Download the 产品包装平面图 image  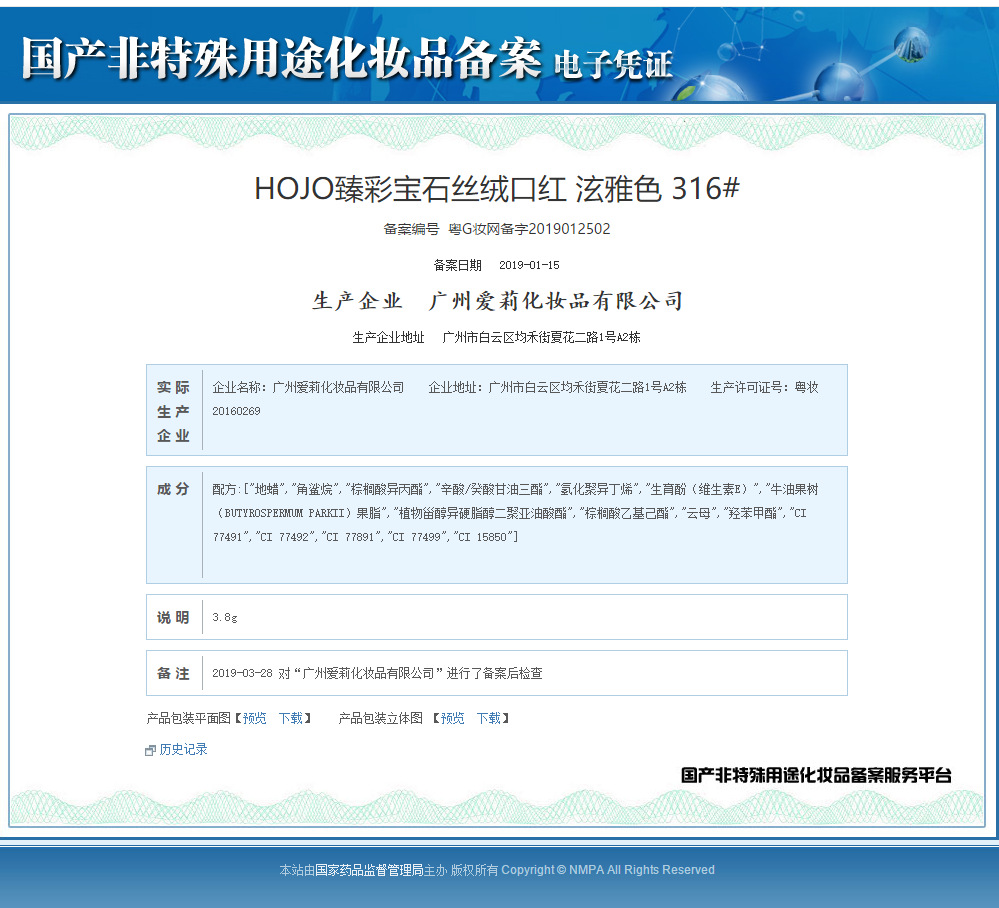coord(291,718)
